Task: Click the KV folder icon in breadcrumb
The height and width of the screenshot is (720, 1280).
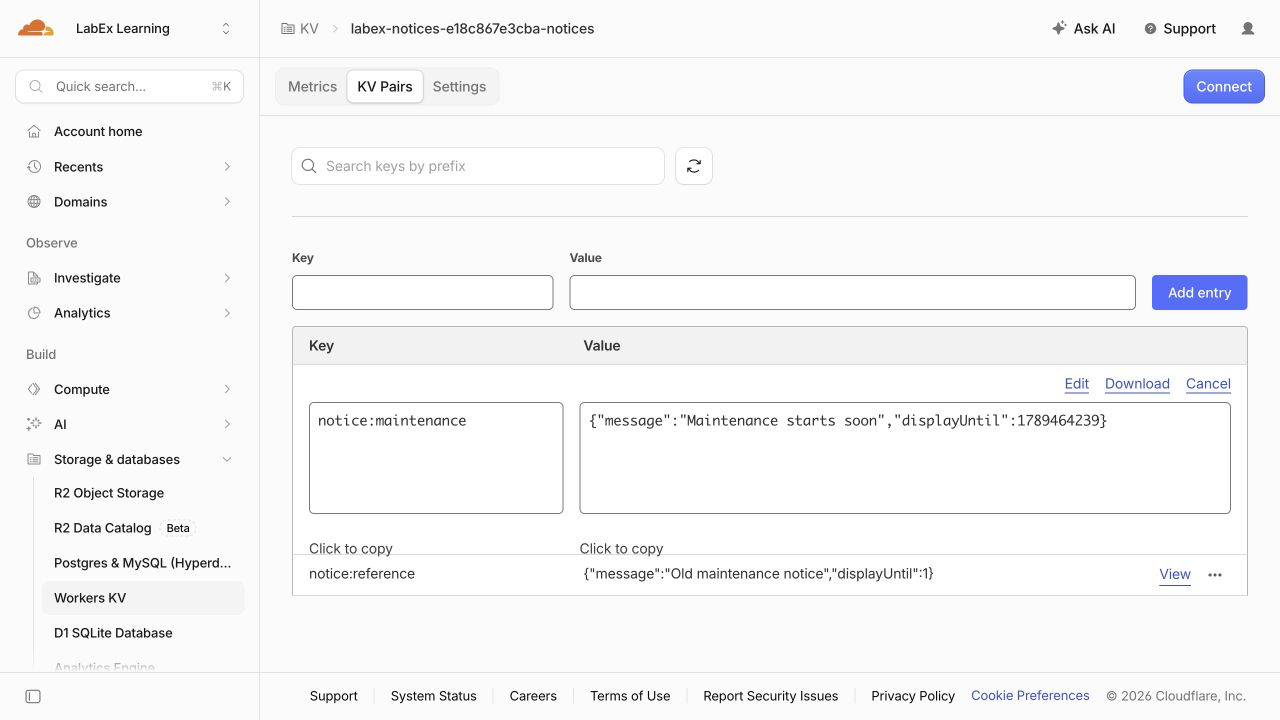Action: (288, 29)
